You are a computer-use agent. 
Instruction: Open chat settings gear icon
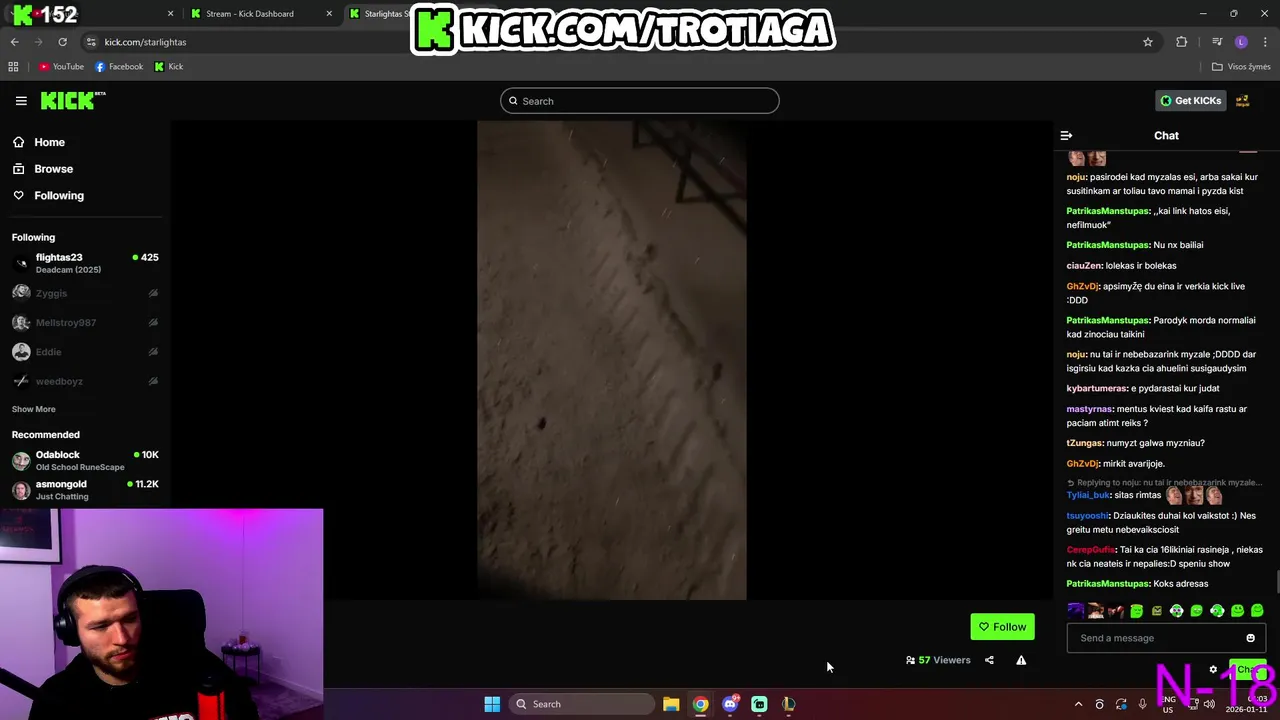1213,670
